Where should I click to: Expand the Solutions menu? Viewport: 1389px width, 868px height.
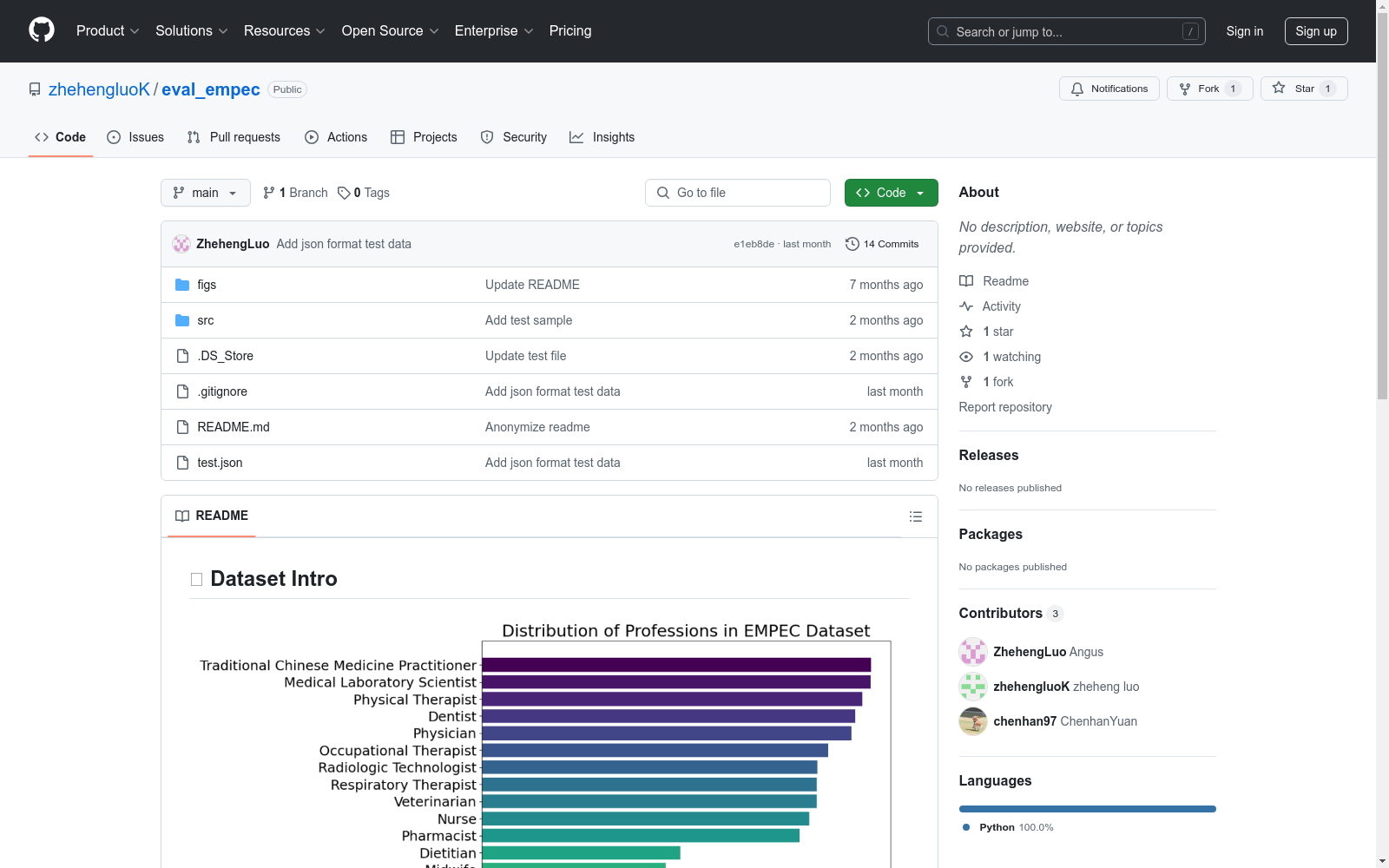click(192, 30)
